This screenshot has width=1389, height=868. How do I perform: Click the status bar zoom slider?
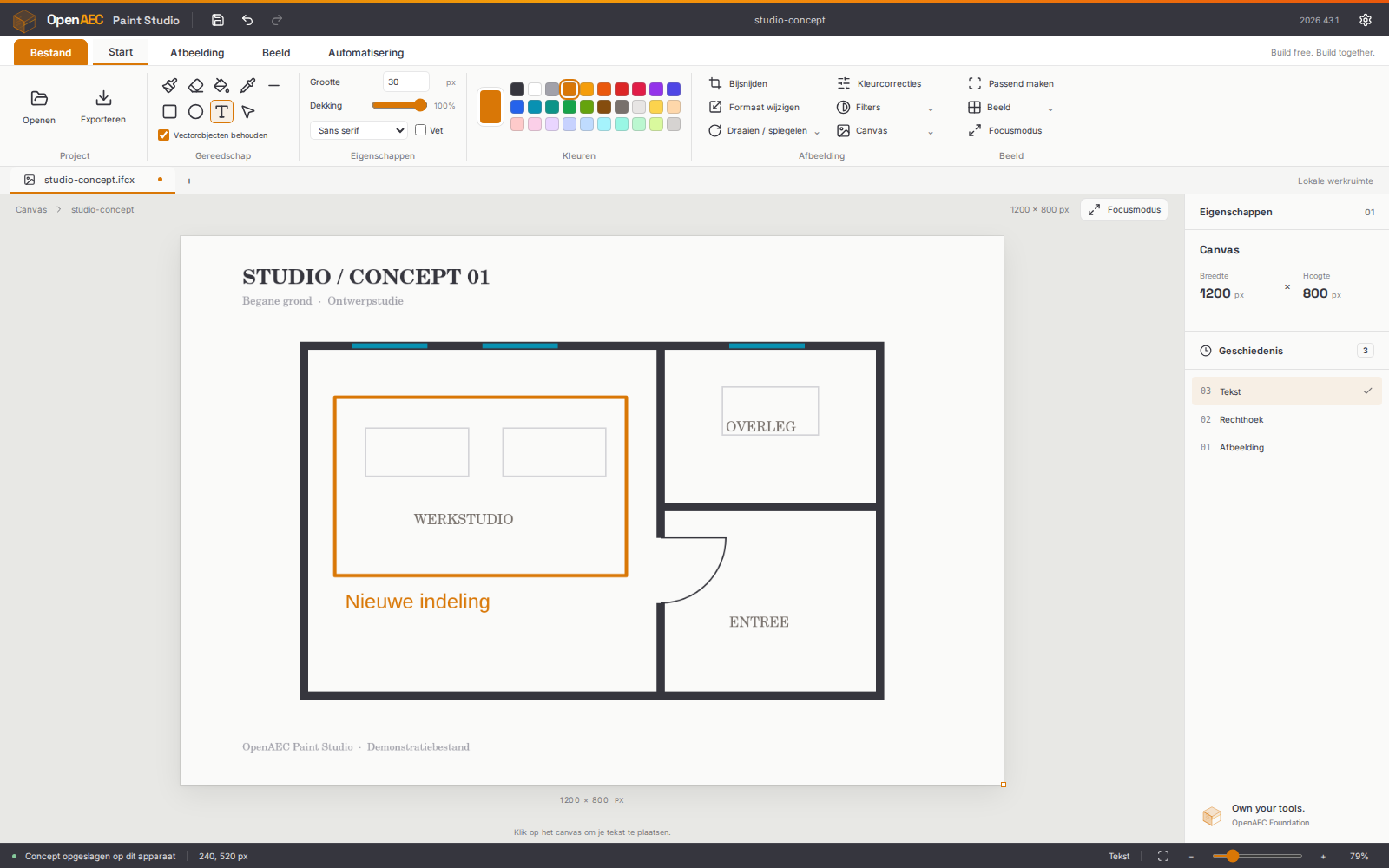coord(1257,856)
